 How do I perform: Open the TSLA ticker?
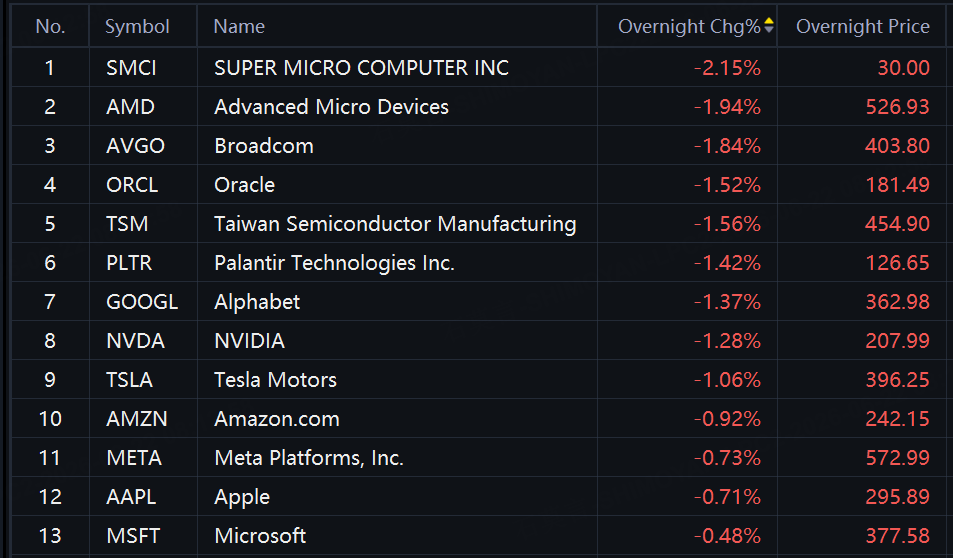coord(129,380)
